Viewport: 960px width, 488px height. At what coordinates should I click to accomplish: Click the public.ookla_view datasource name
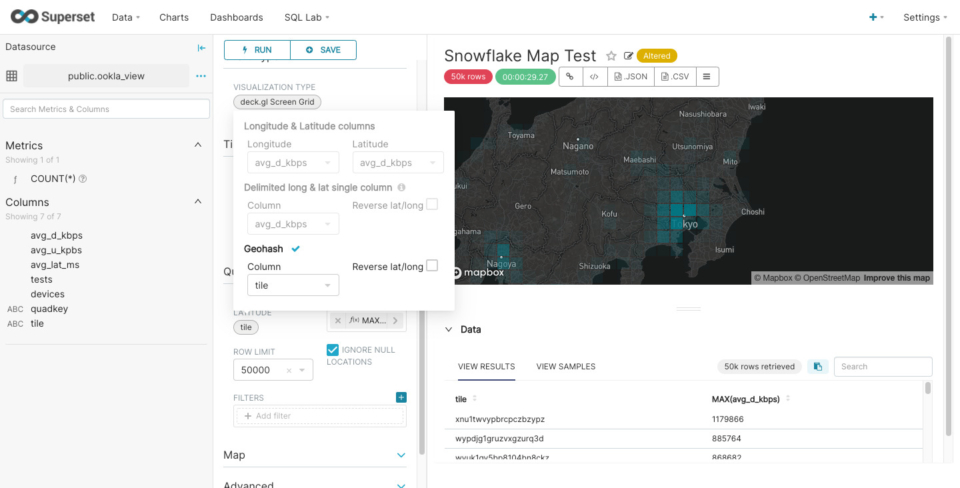click(107, 76)
